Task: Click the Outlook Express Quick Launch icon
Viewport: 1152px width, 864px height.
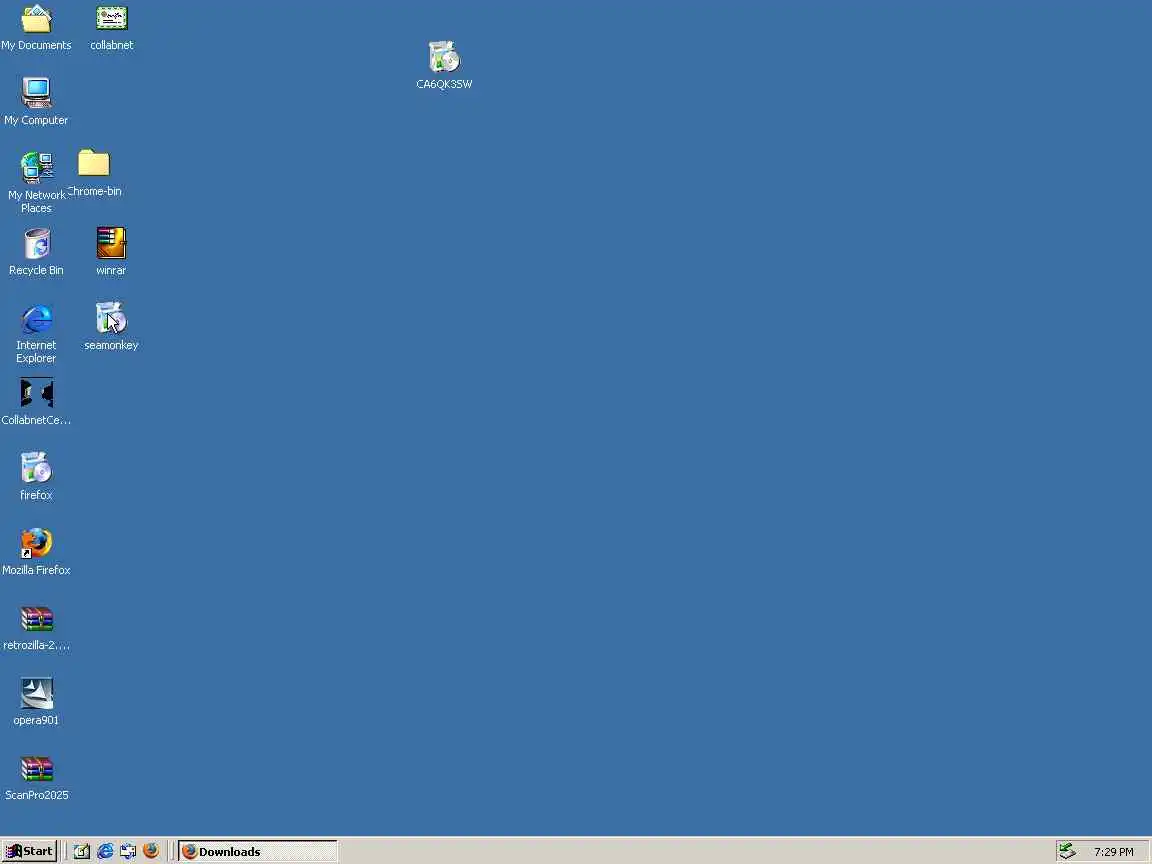Action: click(x=128, y=852)
